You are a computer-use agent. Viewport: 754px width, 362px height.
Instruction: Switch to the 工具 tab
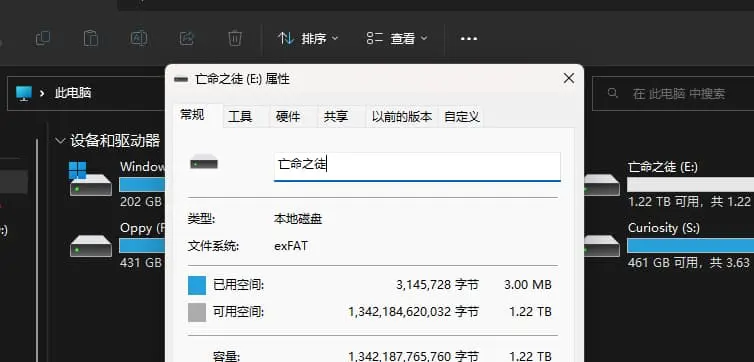(x=240, y=117)
